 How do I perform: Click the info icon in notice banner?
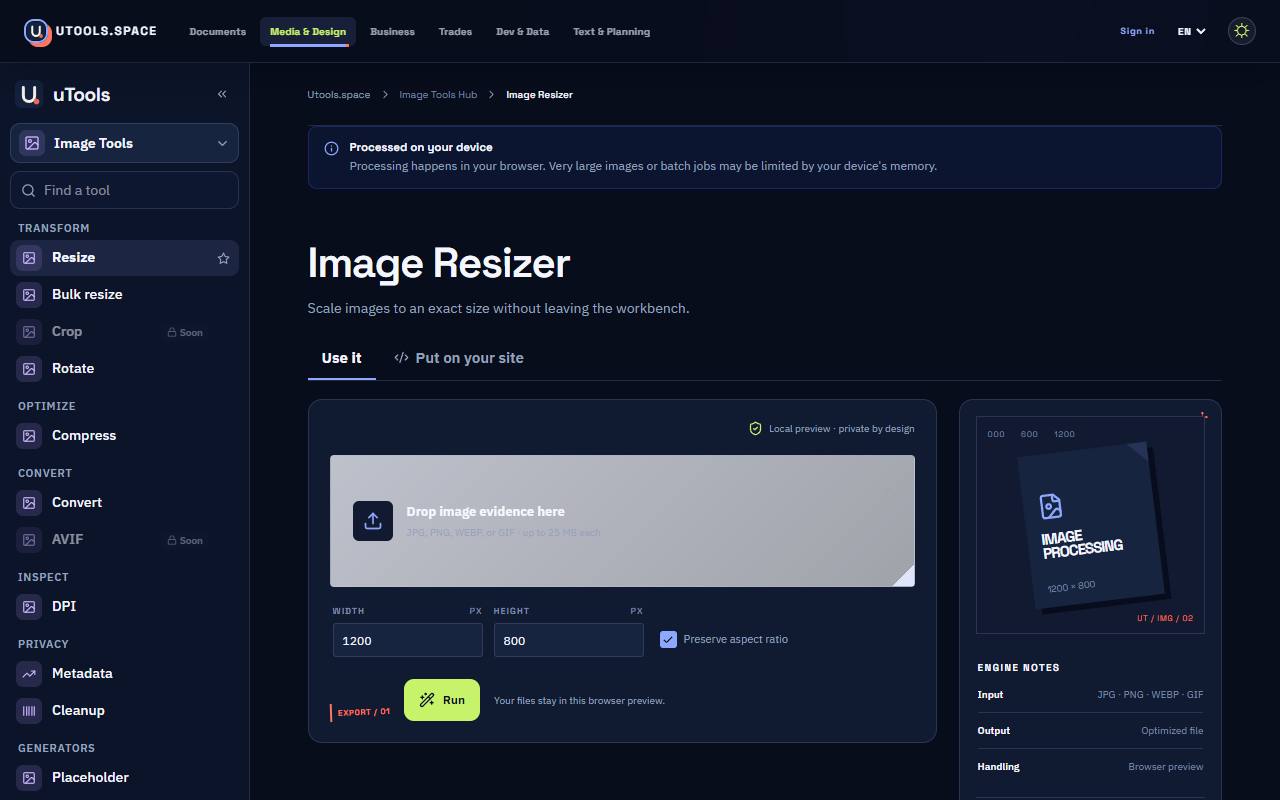(331, 148)
